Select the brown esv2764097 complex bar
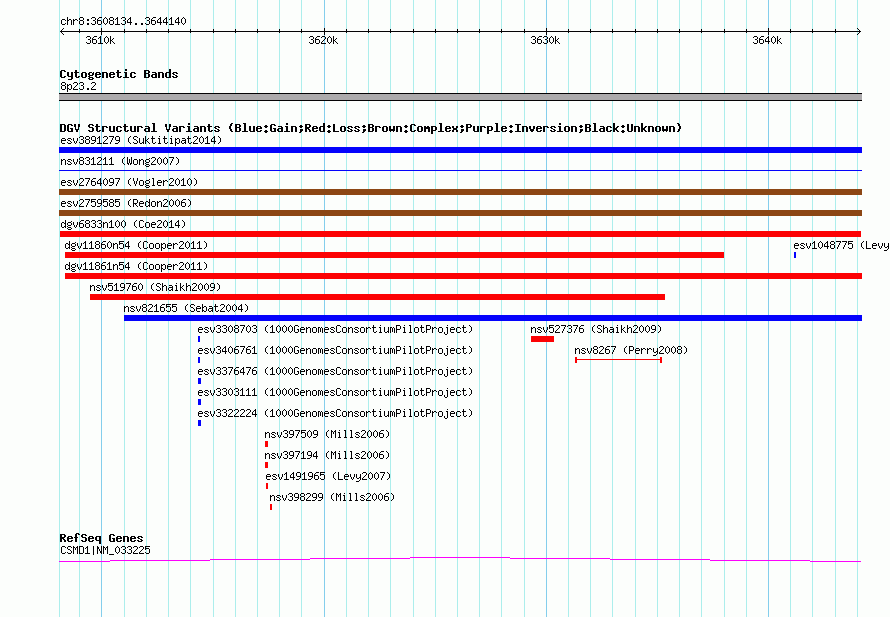 coord(460,192)
